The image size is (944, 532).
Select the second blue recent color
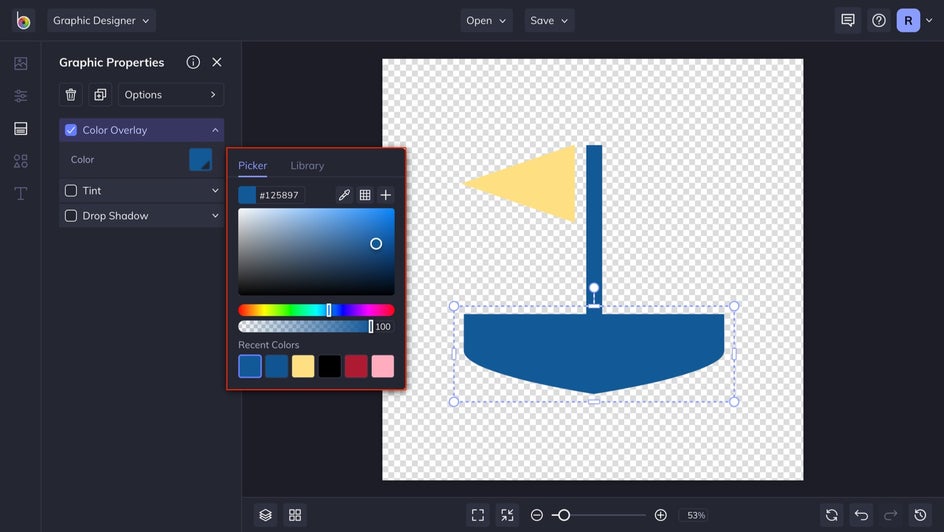[276, 366]
